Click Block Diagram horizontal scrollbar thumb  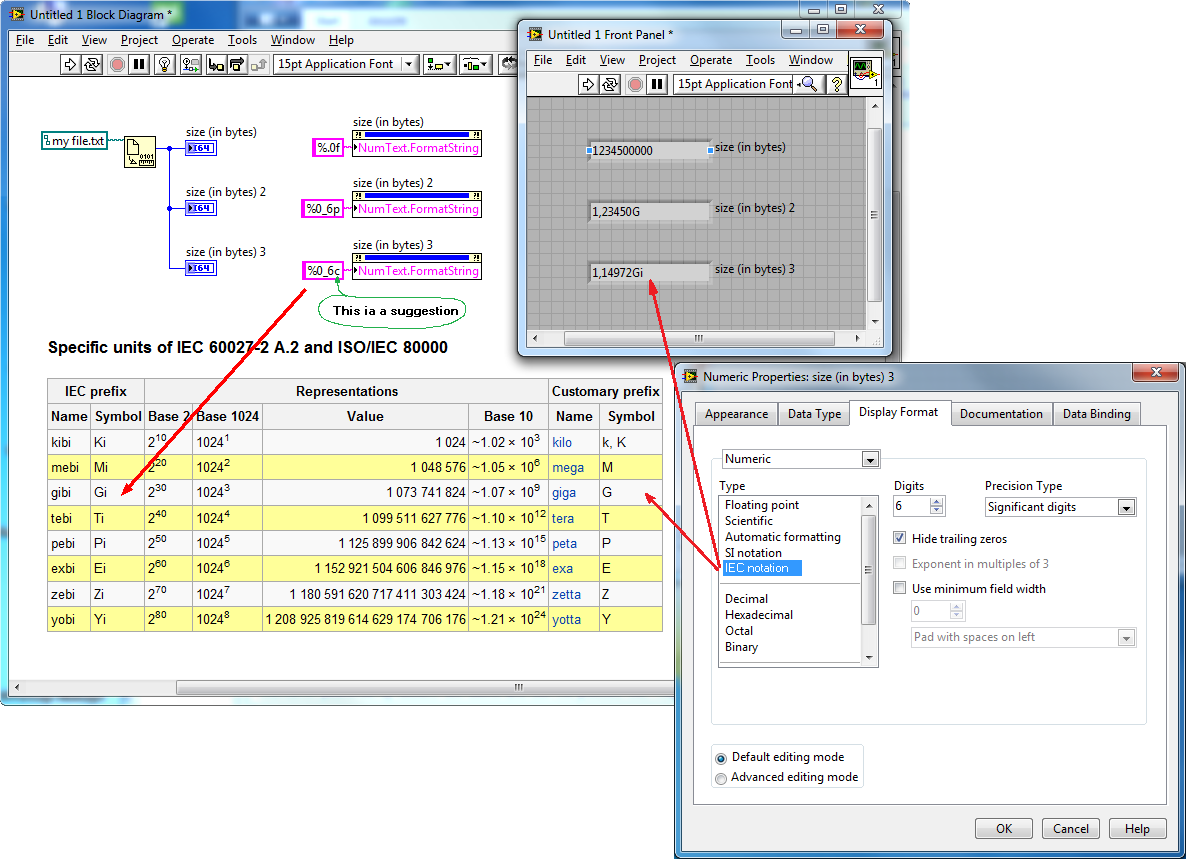point(518,688)
